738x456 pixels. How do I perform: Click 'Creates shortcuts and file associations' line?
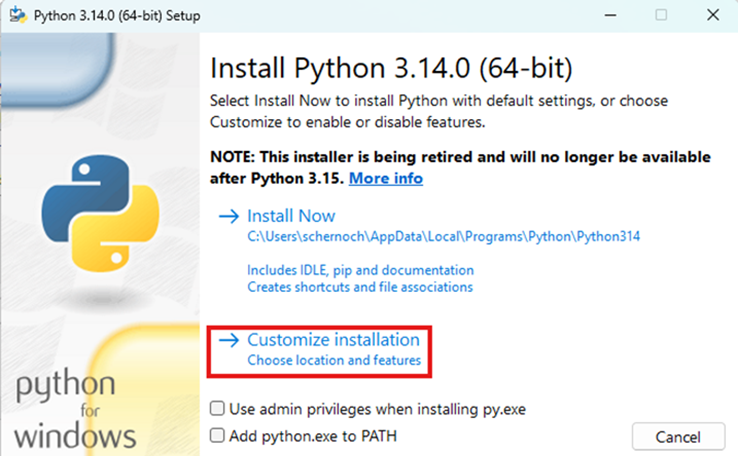point(360,287)
